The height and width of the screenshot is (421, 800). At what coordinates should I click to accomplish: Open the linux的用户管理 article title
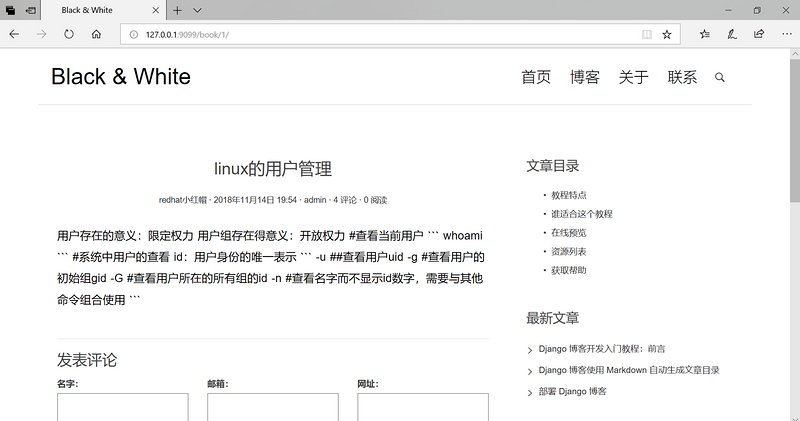click(x=273, y=168)
